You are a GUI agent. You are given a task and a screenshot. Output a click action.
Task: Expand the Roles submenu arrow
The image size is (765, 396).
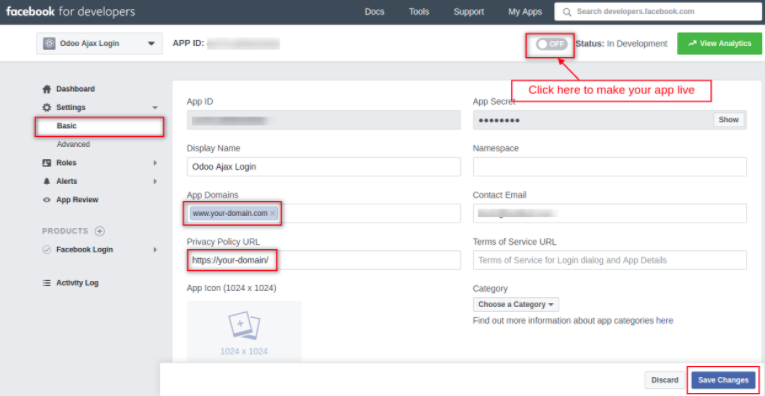[x=155, y=163]
